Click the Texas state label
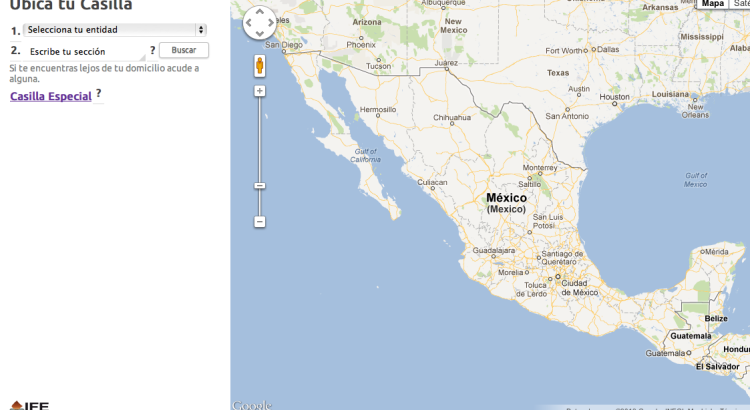Viewport: 750px width, 410px height. coord(558,73)
